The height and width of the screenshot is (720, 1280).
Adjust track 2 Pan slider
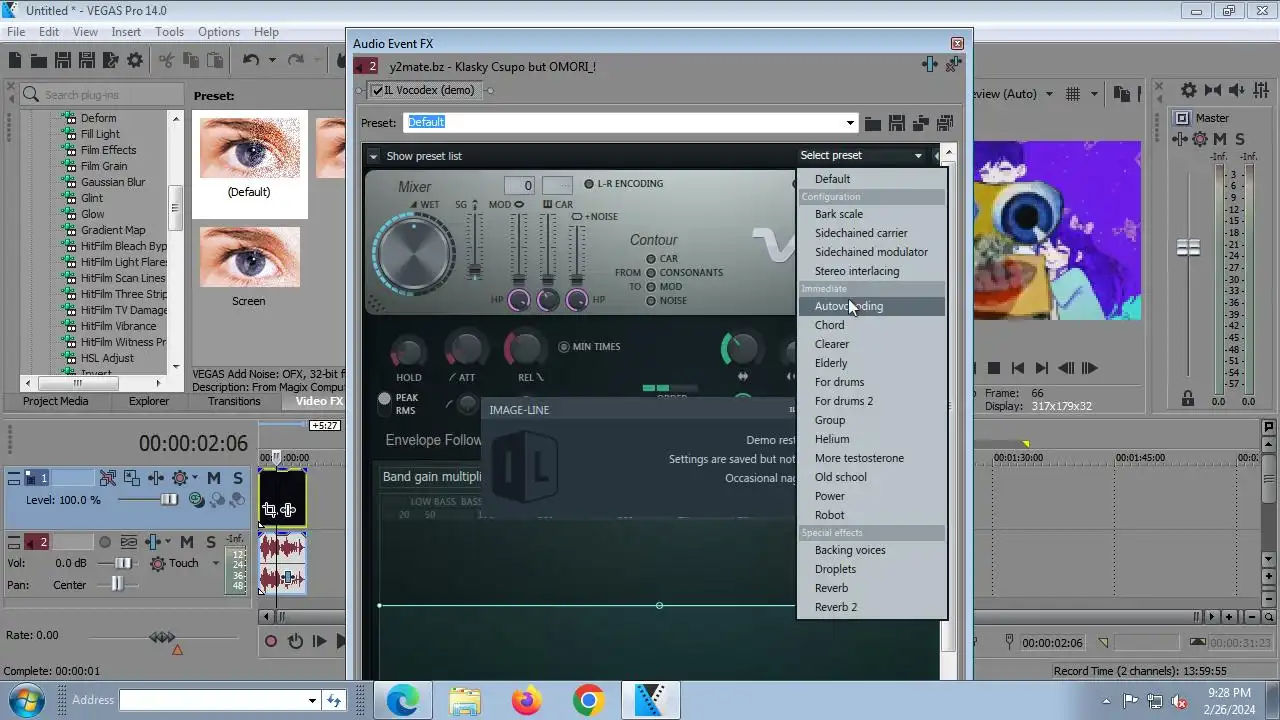click(119, 584)
